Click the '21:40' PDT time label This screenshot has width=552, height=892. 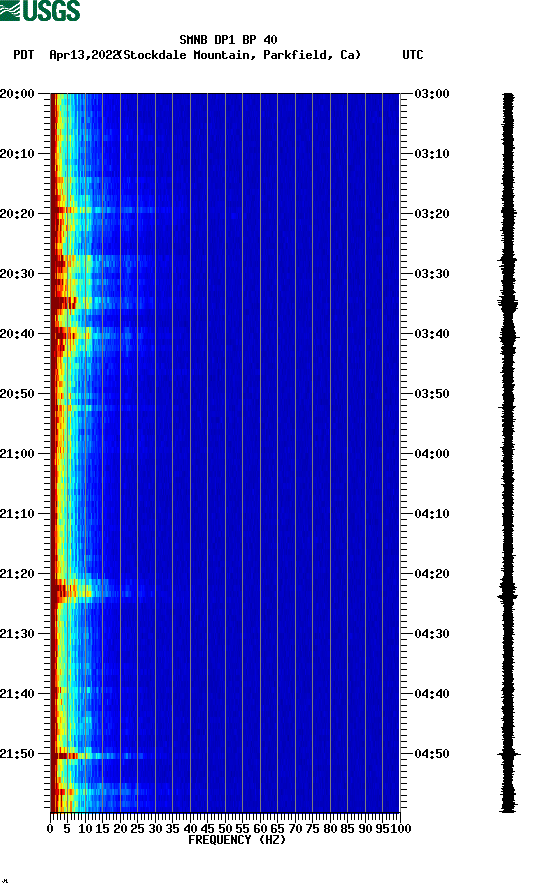tap(17, 693)
